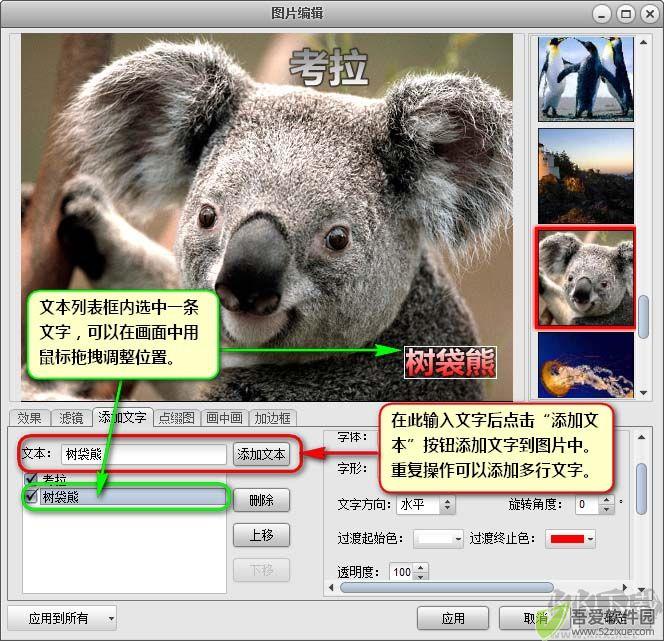Click the 旋转角度 value field

coord(588,504)
